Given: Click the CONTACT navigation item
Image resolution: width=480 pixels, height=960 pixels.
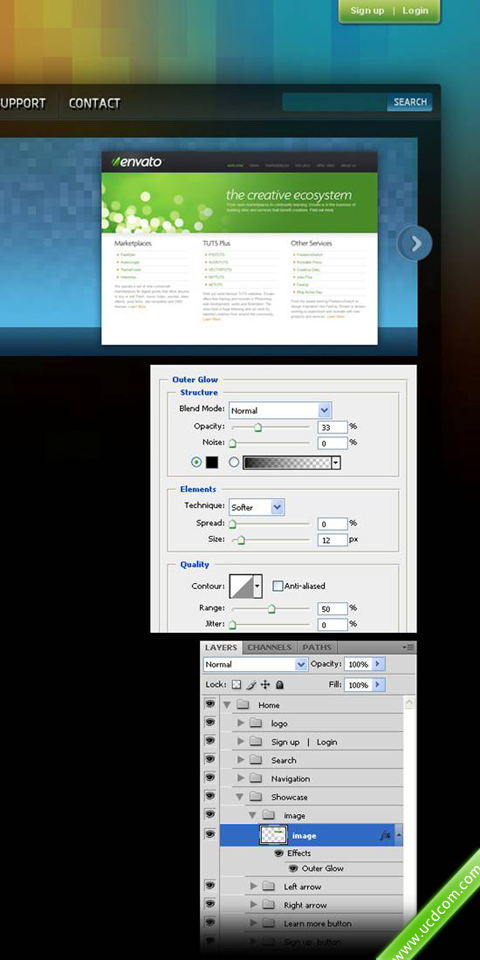Looking at the screenshot, I should pyautogui.click(x=94, y=103).
